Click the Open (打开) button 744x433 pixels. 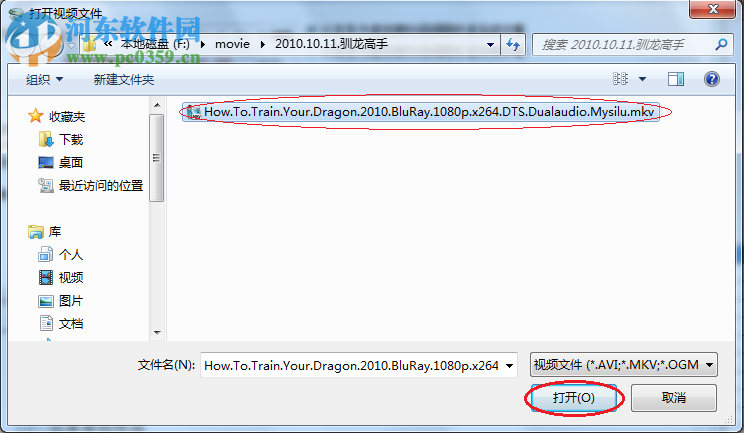[x=574, y=397]
